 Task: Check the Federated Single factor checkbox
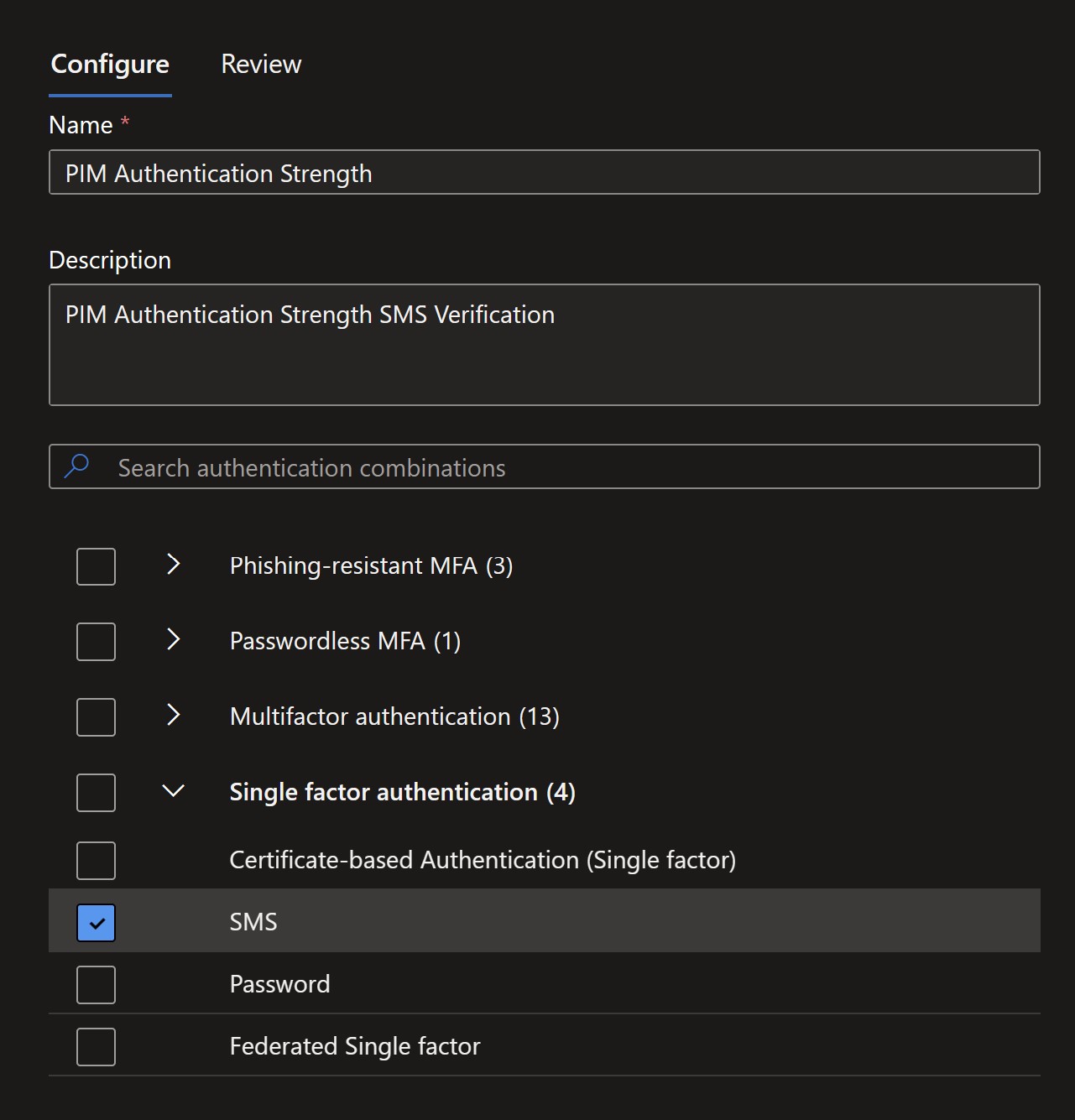(x=96, y=1047)
